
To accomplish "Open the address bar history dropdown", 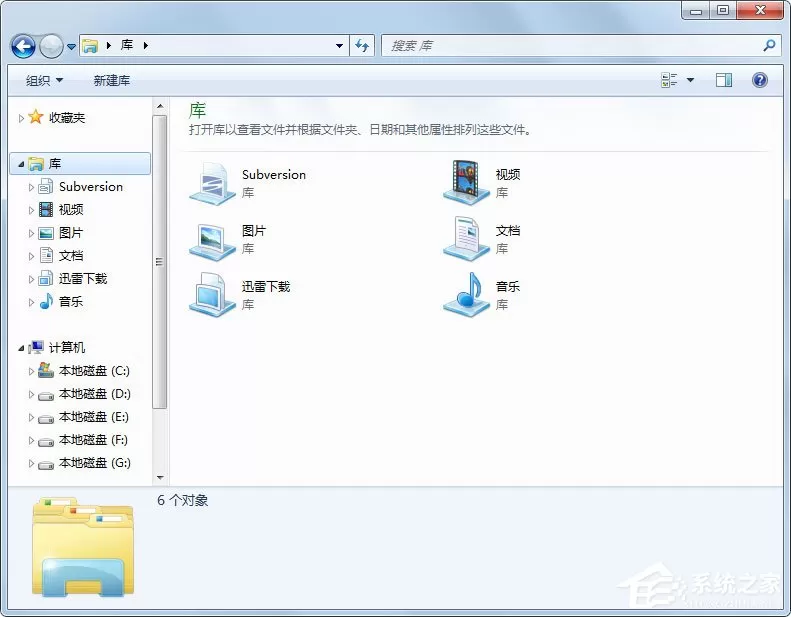I will (x=340, y=46).
